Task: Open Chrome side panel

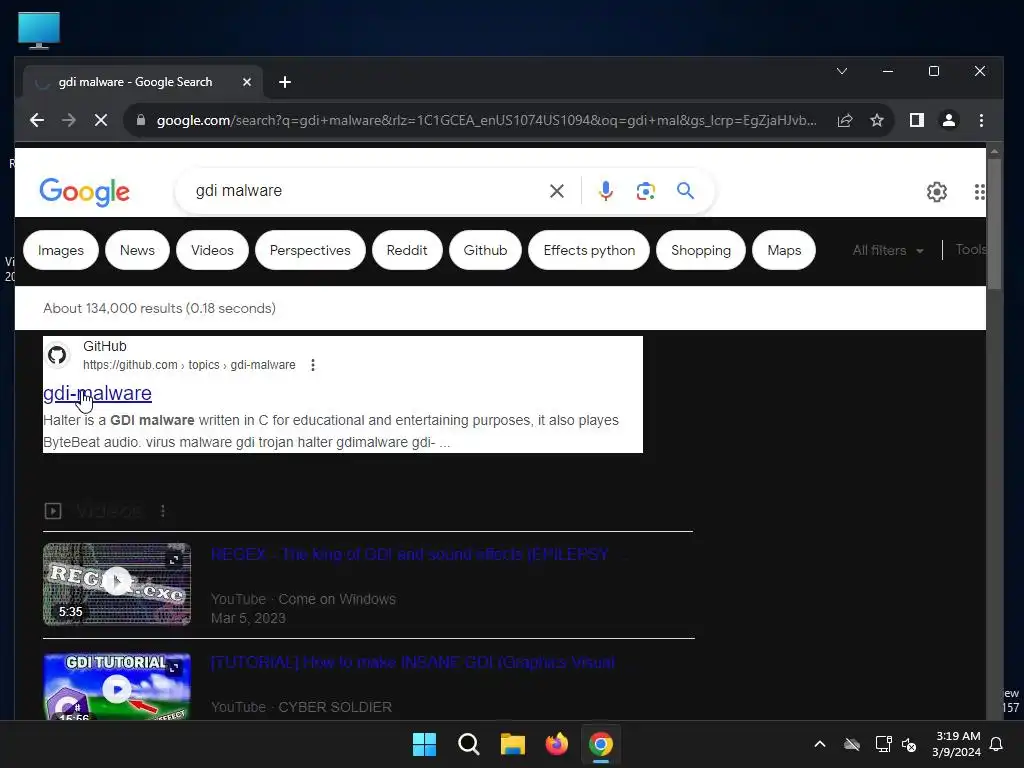Action: coord(916,120)
